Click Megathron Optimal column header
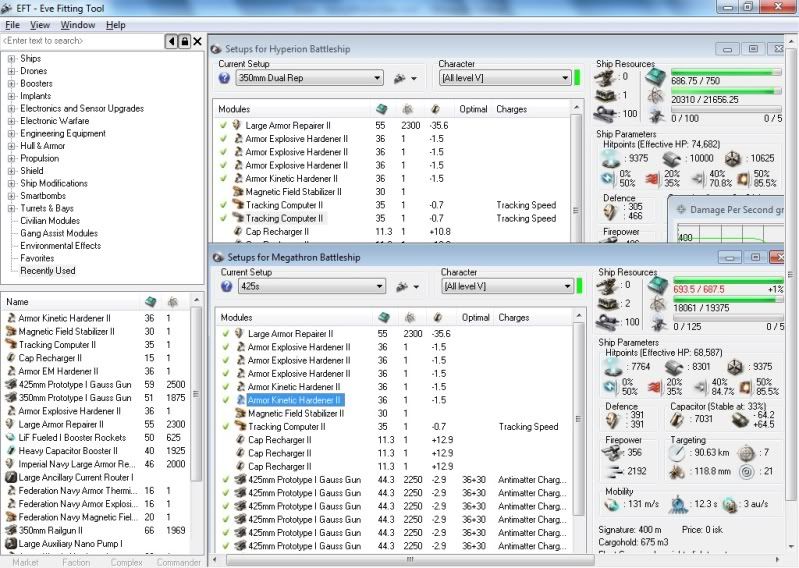Viewport: 799px width, 568px height. [475, 317]
